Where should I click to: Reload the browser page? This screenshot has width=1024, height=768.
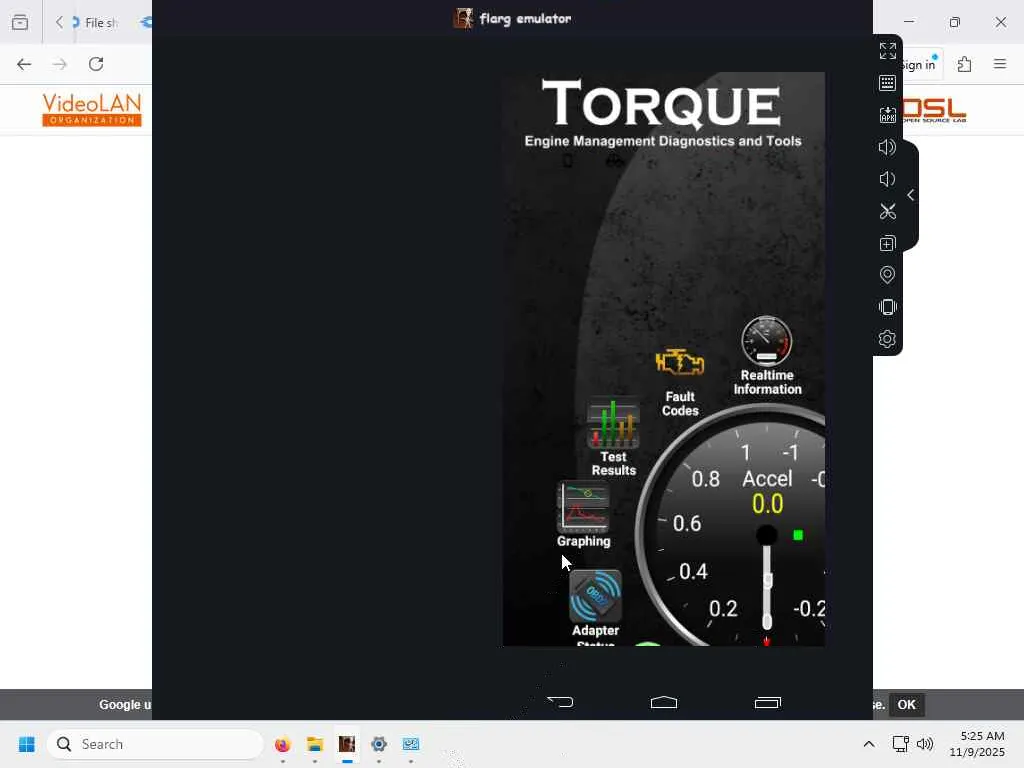[96, 64]
